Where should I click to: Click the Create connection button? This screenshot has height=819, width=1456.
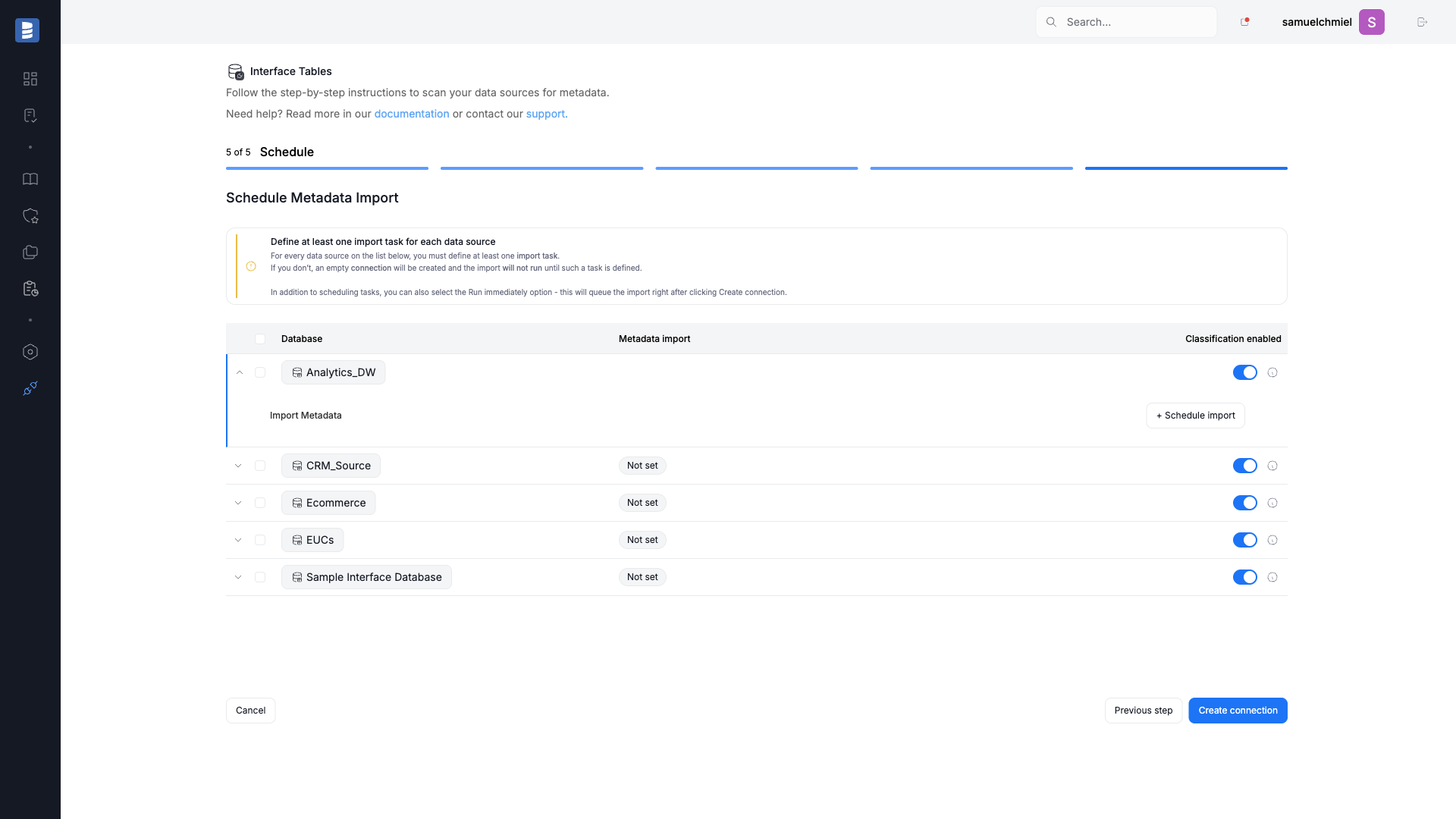[1238, 711]
